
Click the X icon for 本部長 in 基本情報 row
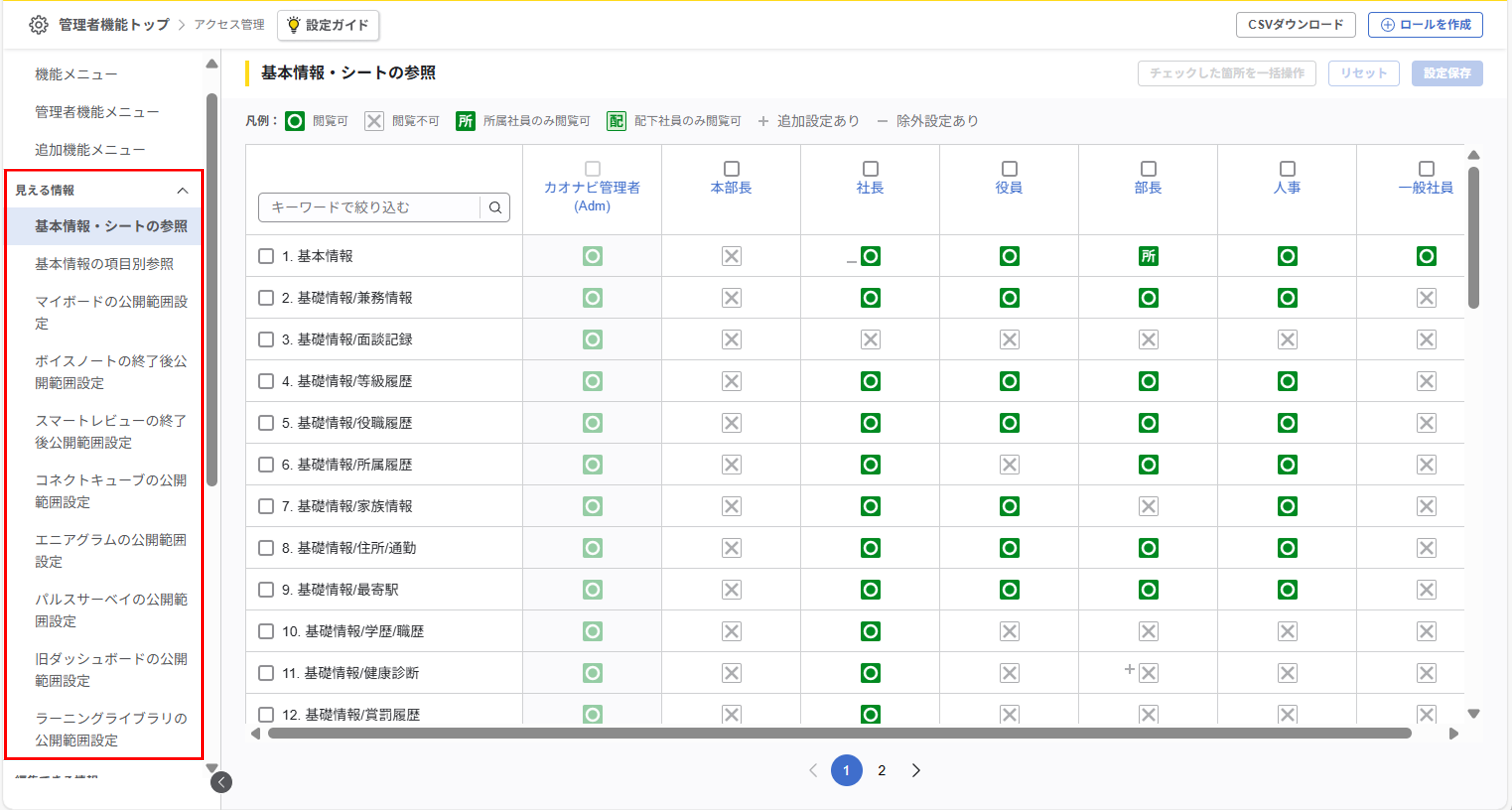(731, 256)
